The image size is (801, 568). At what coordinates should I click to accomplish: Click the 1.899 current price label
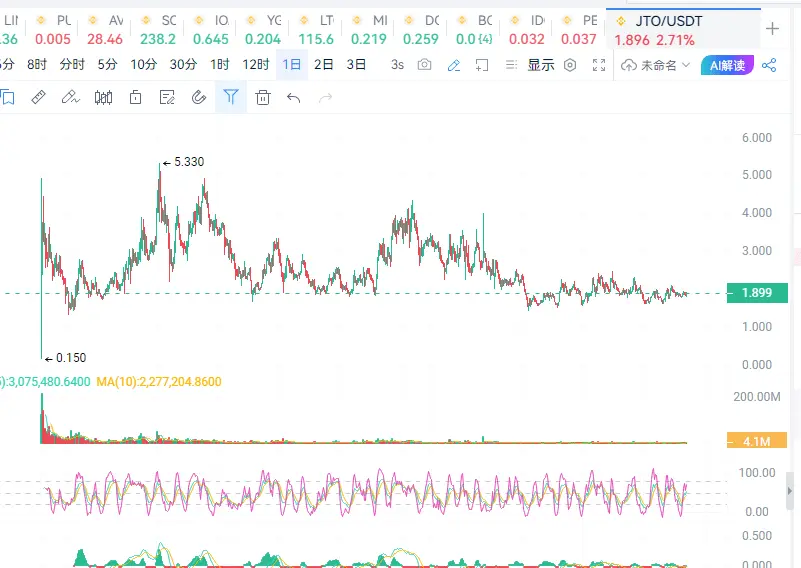757,293
